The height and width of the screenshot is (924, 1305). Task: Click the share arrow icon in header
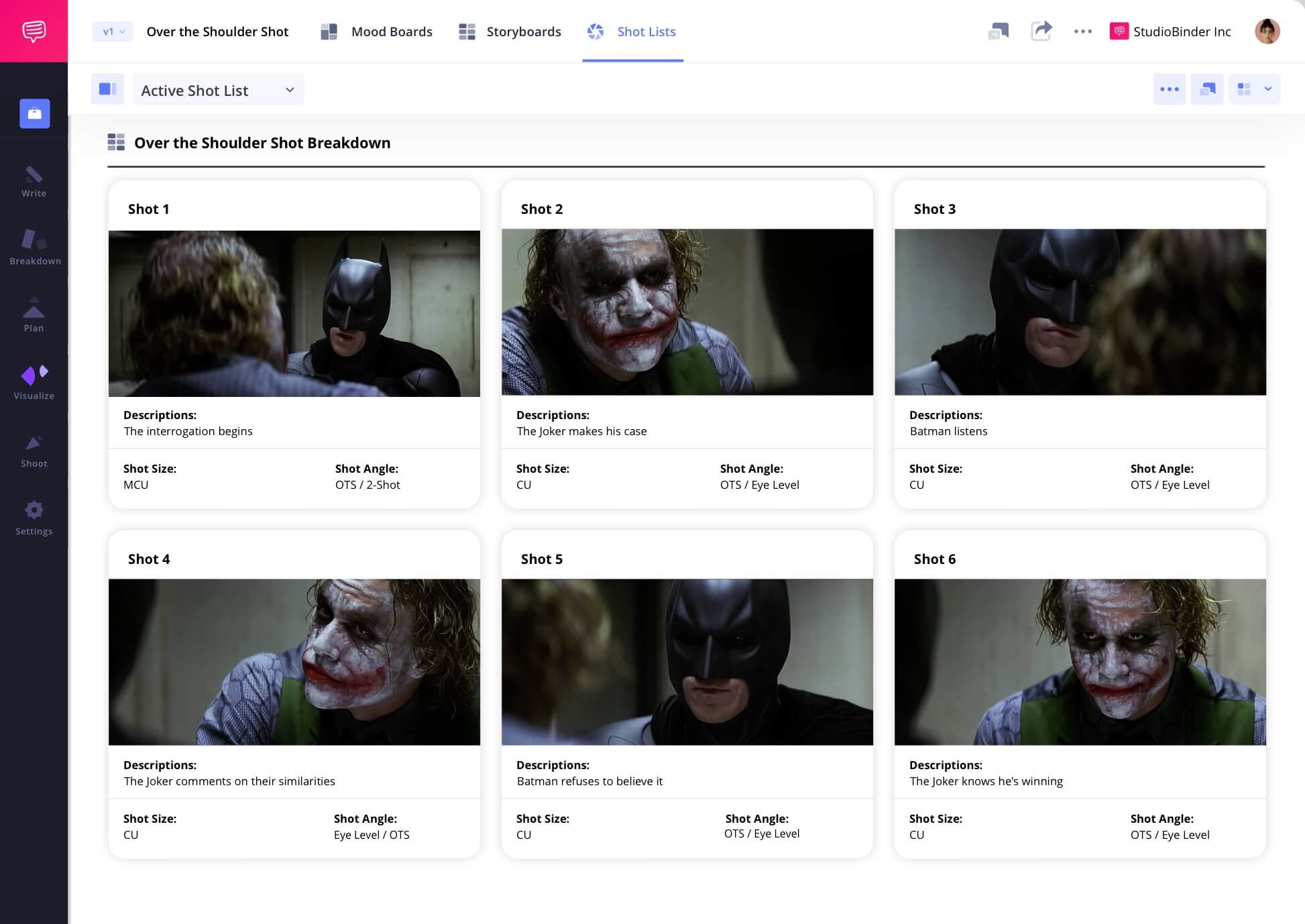[1041, 31]
